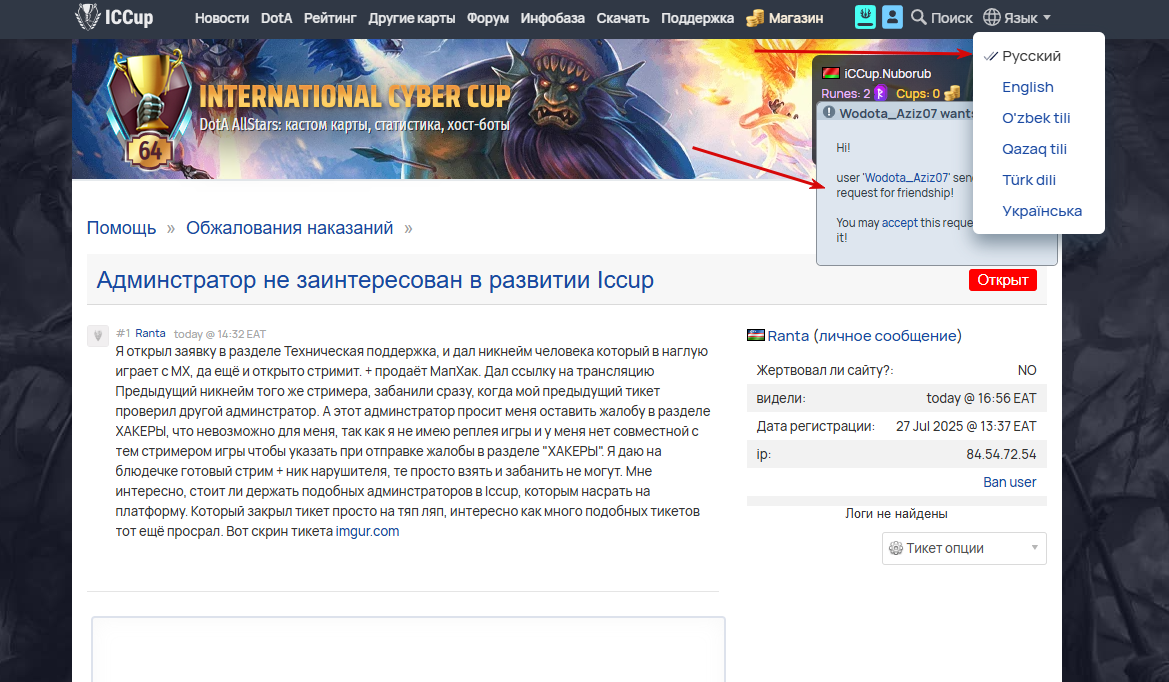Click the Runes: 2 label
1169x682 pixels.
(845, 94)
